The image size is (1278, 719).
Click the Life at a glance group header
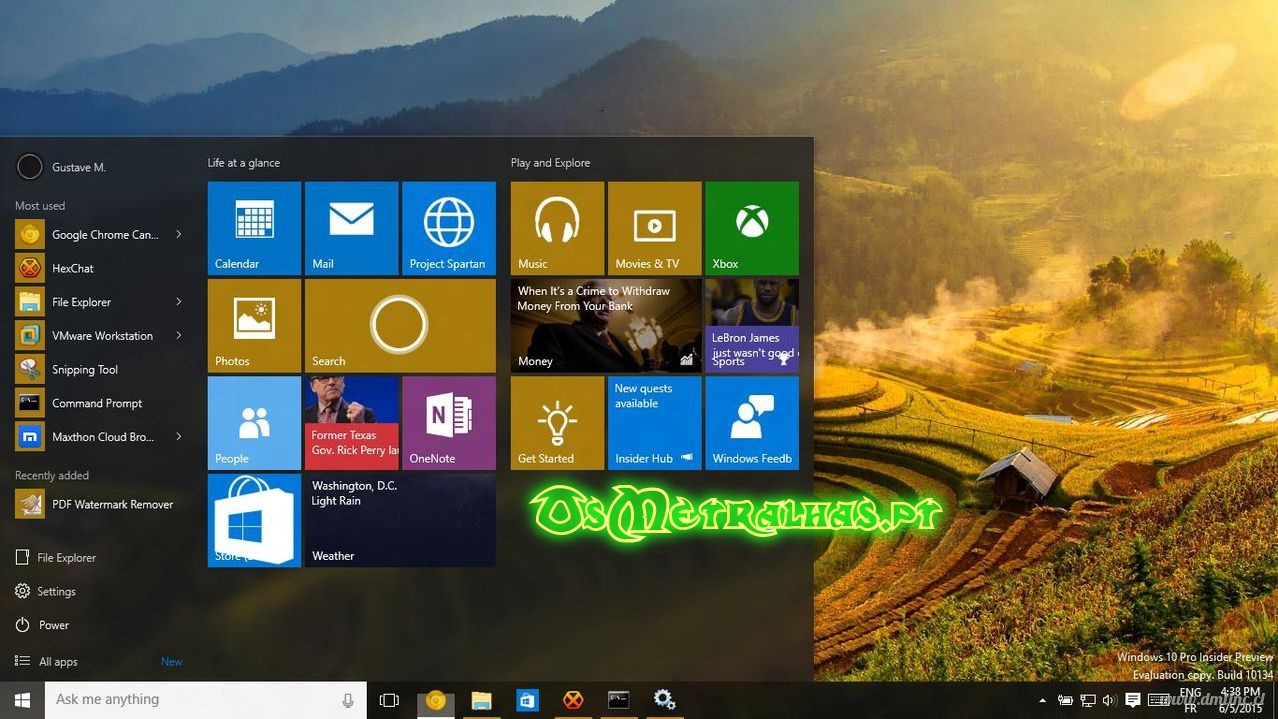pyautogui.click(x=244, y=163)
